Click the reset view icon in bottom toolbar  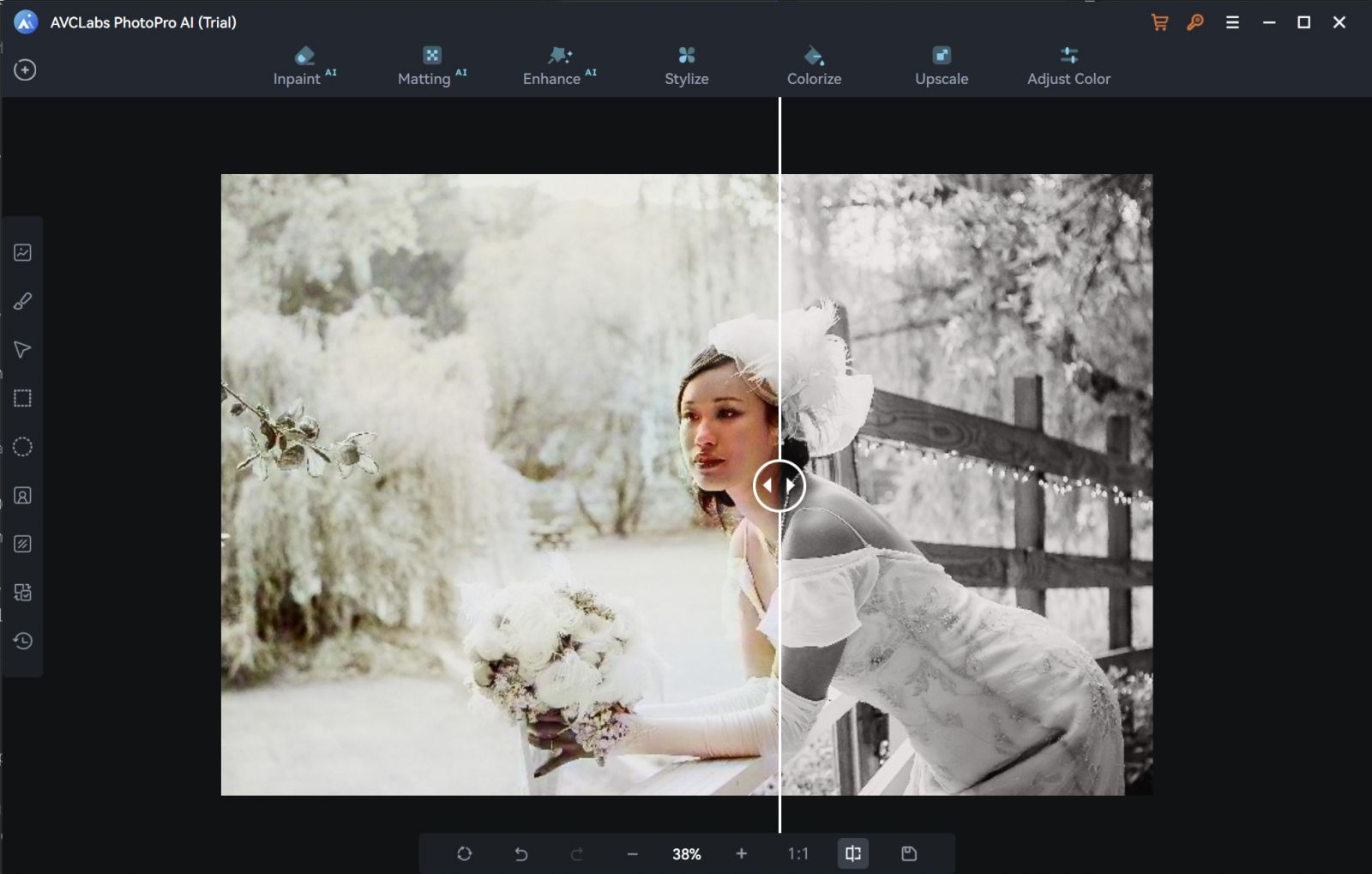[464, 853]
